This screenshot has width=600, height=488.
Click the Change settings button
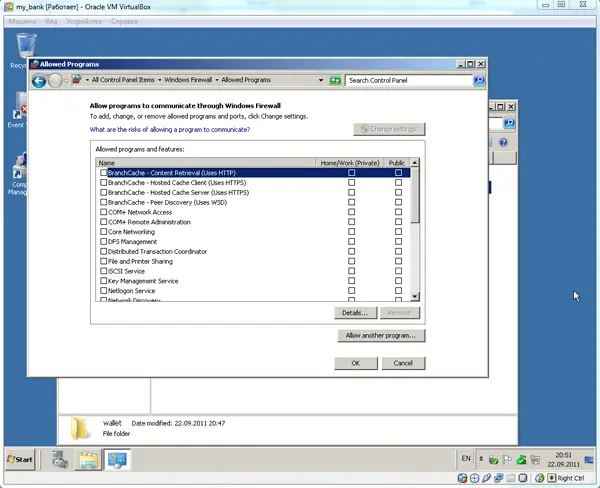[389, 129]
